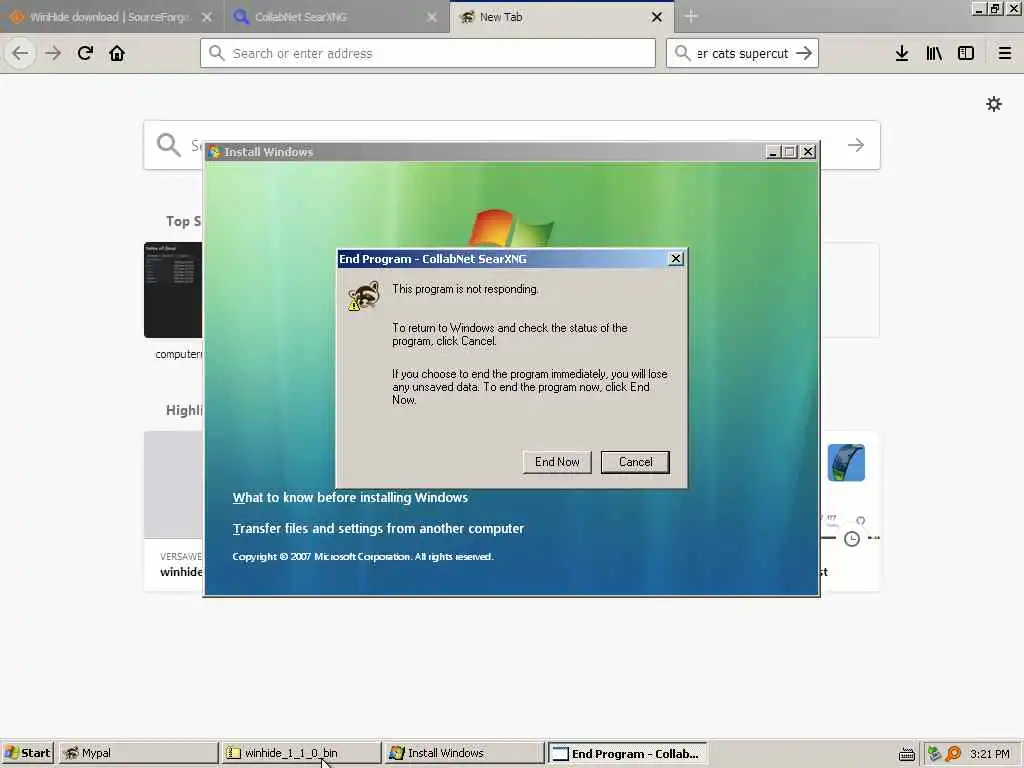
Task: Click the Install Windows title bar icon
Action: pos(214,152)
